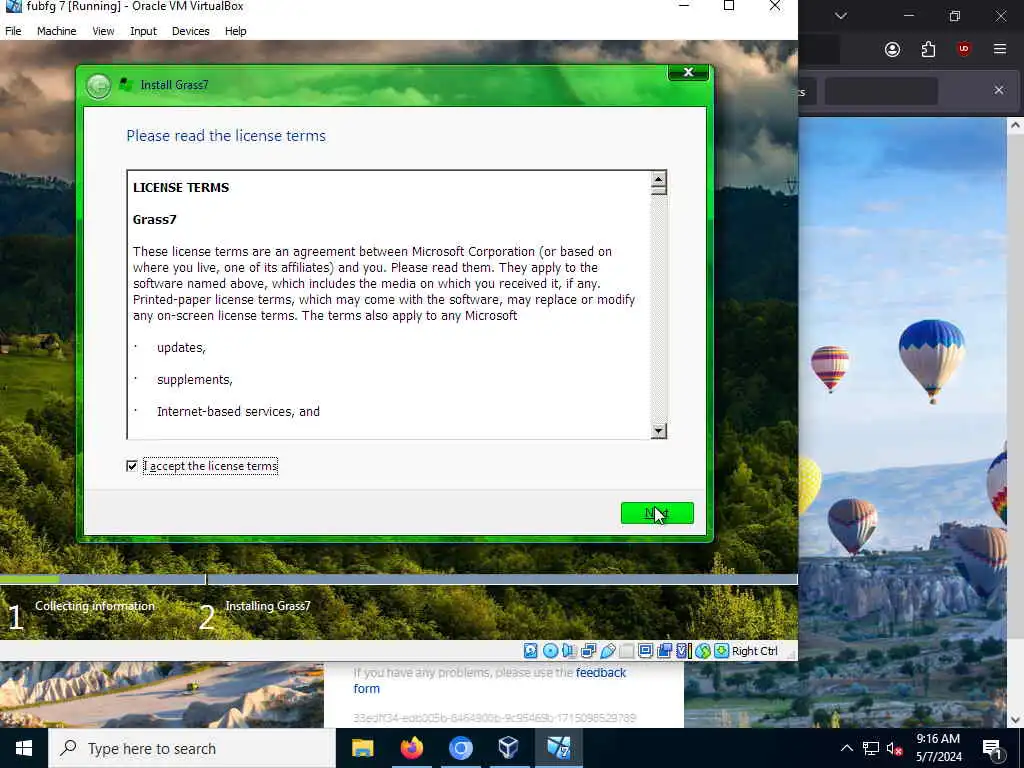The width and height of the screenshot is (1024, 768).
Task: Click the shared folders icon in VirtualBox status bar
Action: pyautogui.click(x=627, y=650)
